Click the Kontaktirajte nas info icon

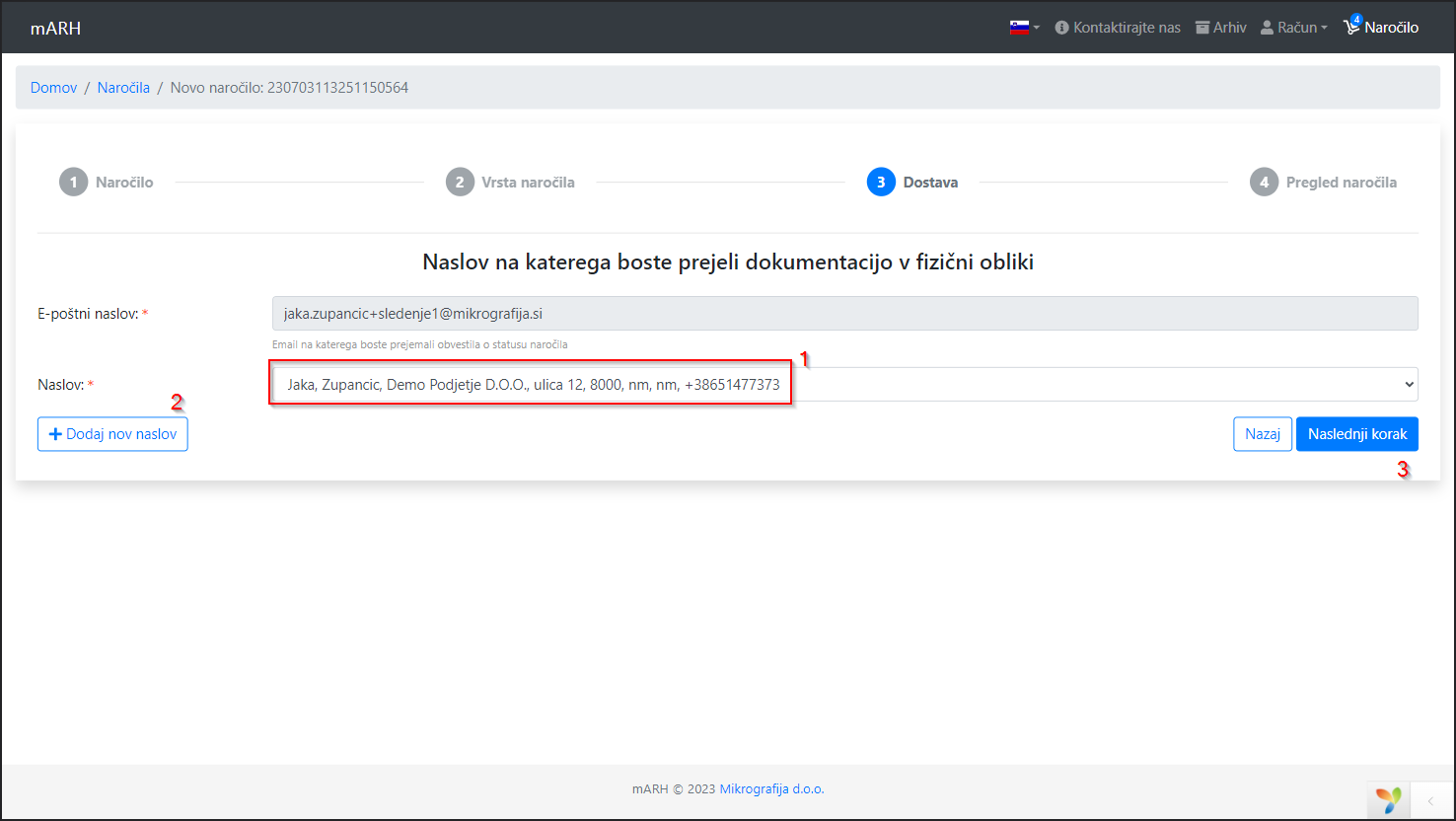click(x=1061, y=28)
